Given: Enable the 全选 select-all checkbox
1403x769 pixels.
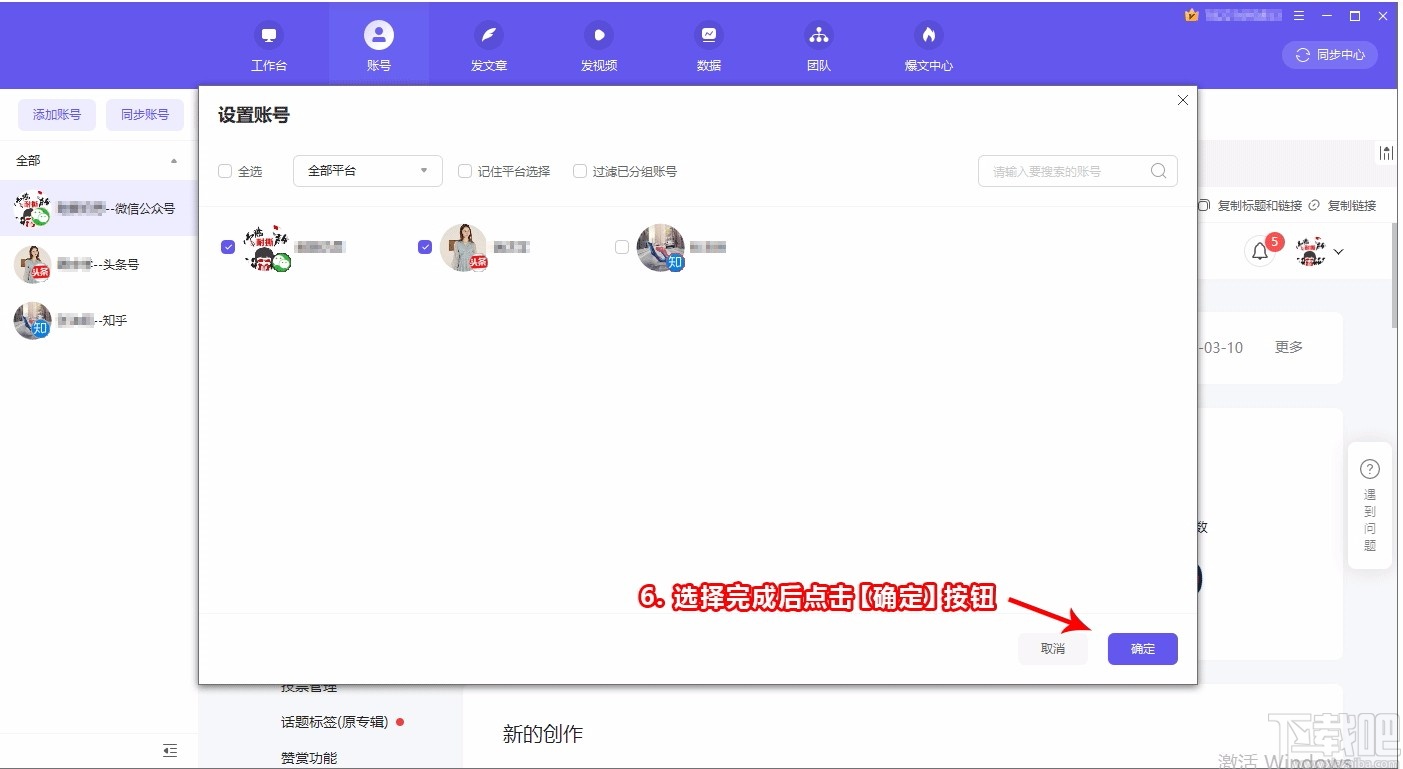Looking at the screenshot, I should tap(225, 171).
